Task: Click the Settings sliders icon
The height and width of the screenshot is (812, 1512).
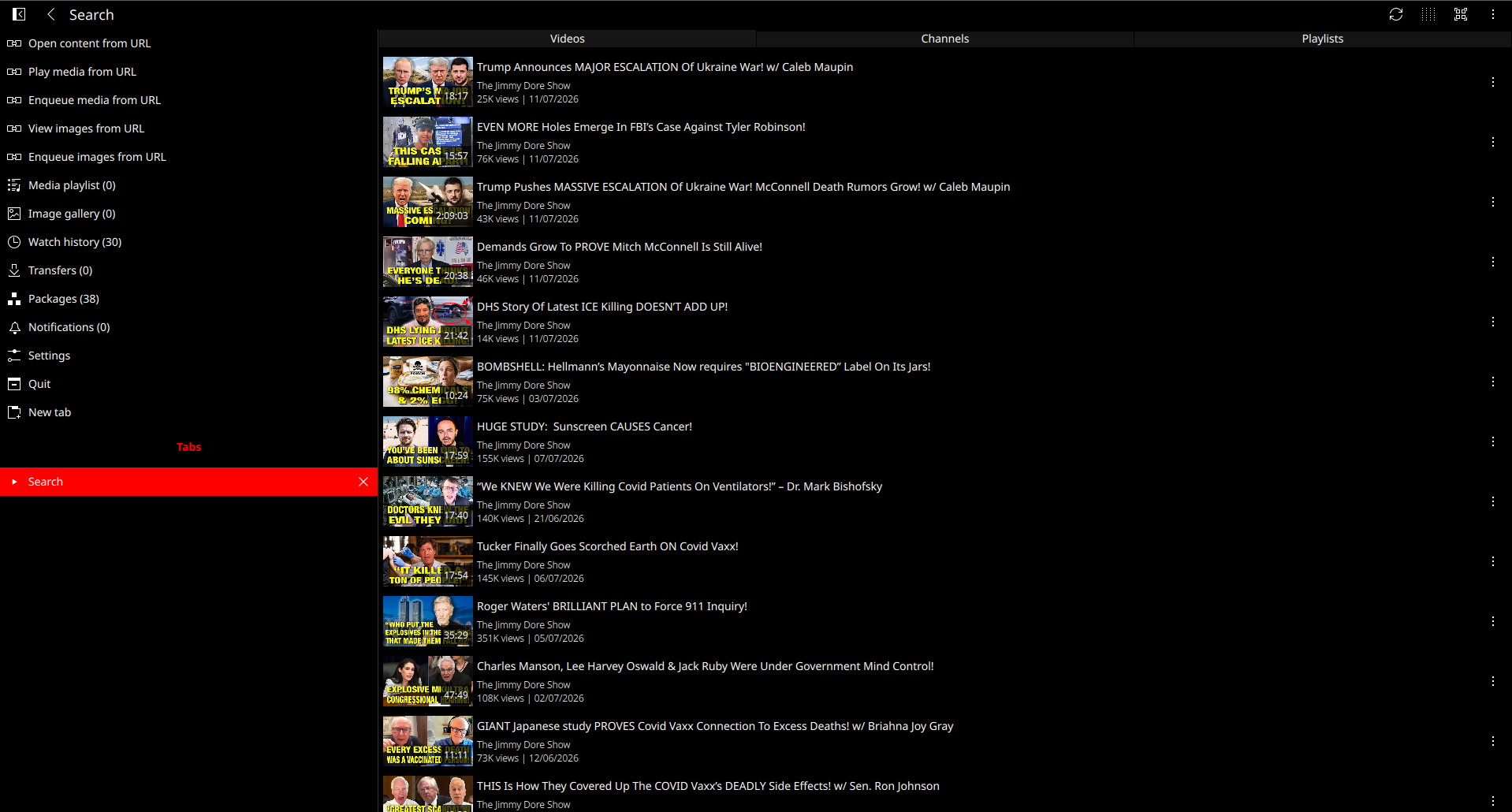Action: (14, 356)
